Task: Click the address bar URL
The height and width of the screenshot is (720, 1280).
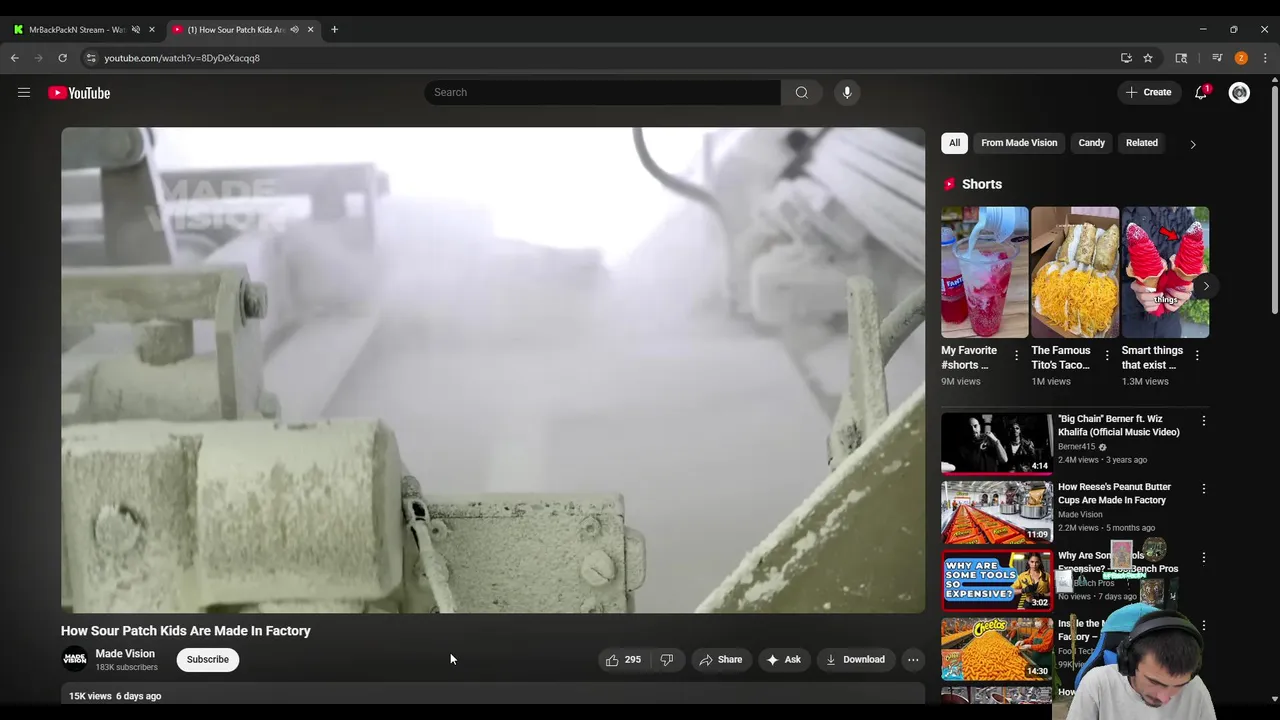Action: tap(182, 58)
